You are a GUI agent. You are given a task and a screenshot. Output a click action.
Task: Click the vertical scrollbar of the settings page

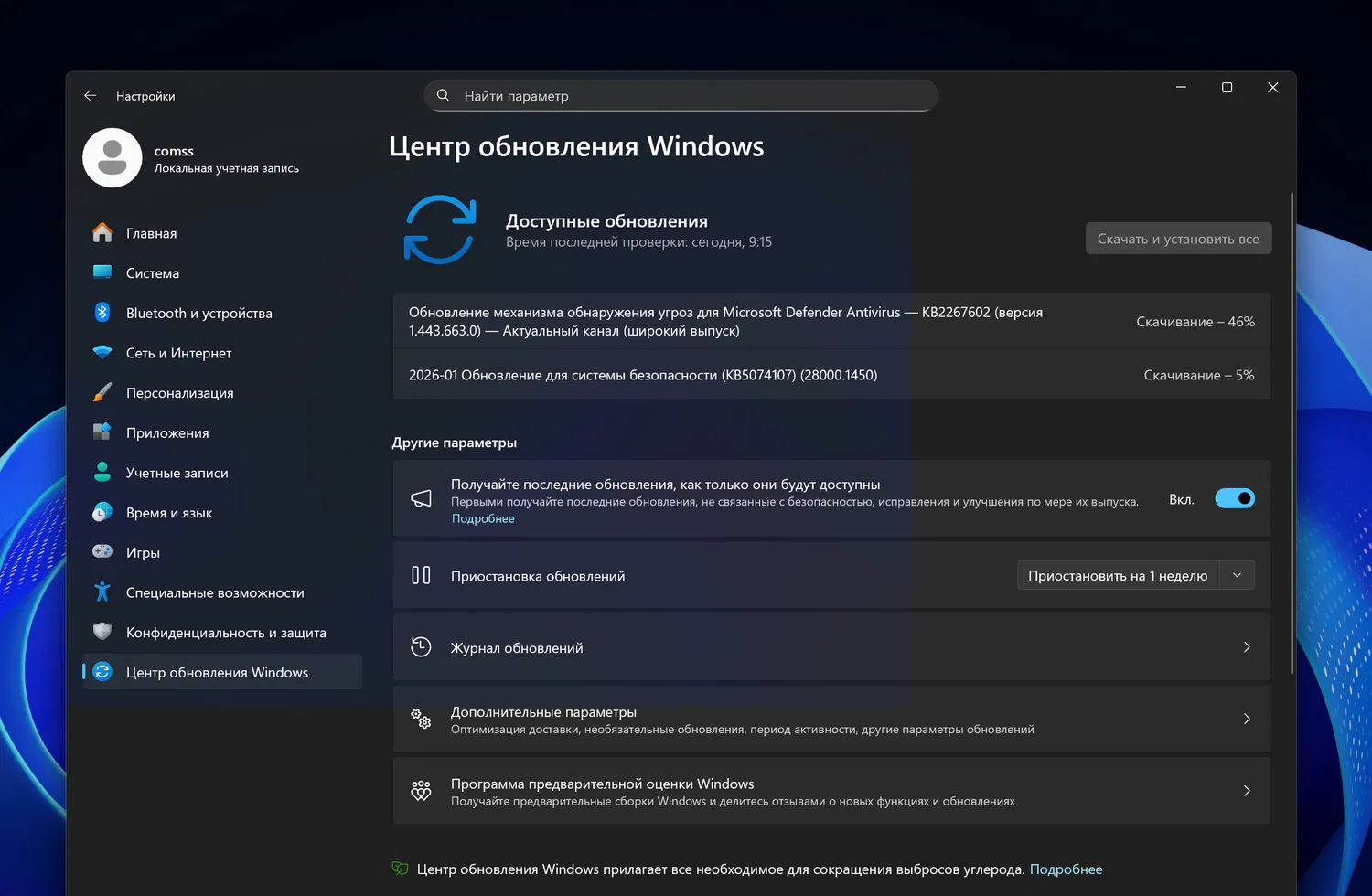[1292, 432]
